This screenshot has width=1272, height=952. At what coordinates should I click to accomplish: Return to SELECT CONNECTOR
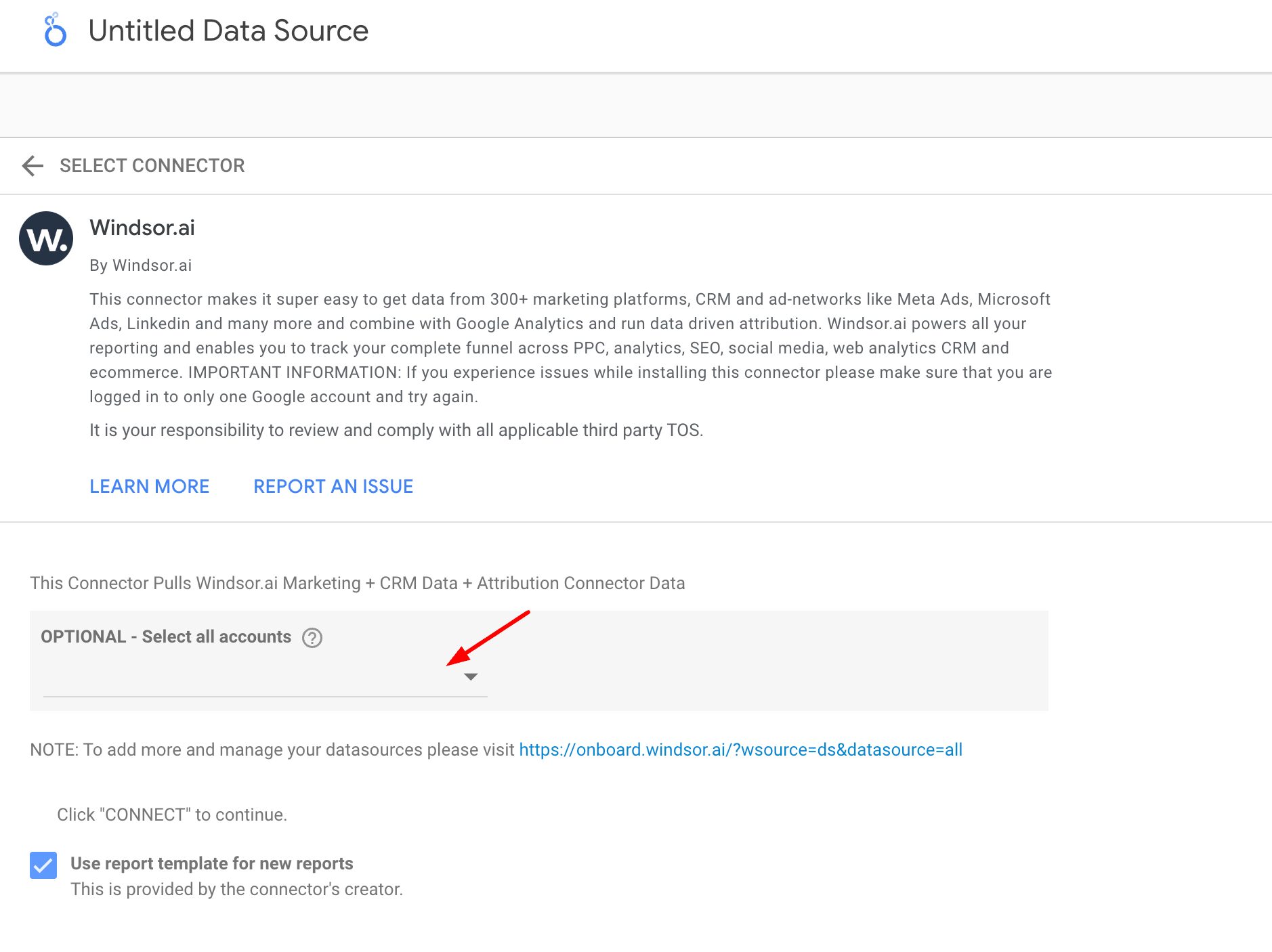coord(152,165)
